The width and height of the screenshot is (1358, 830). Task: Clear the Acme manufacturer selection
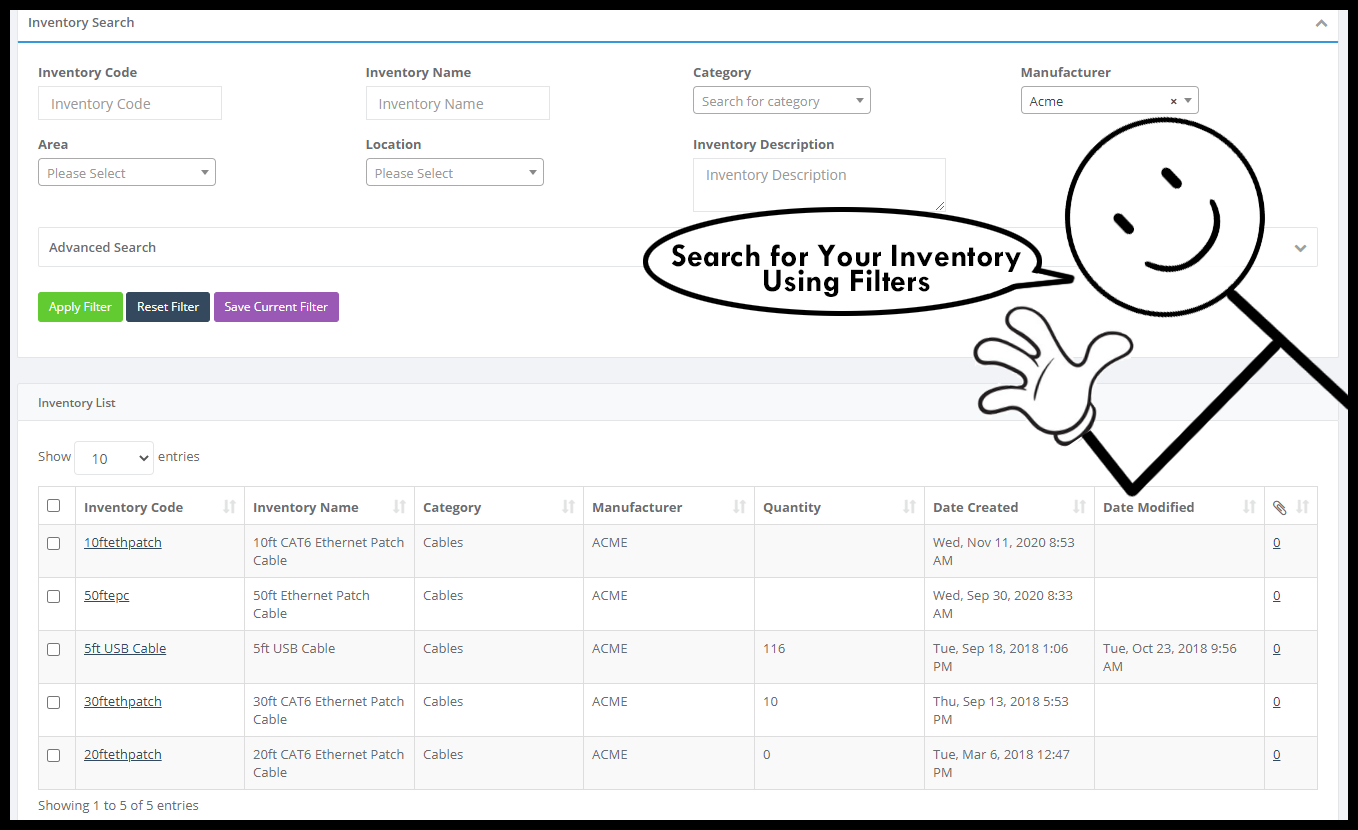(x=1173, y=101)
